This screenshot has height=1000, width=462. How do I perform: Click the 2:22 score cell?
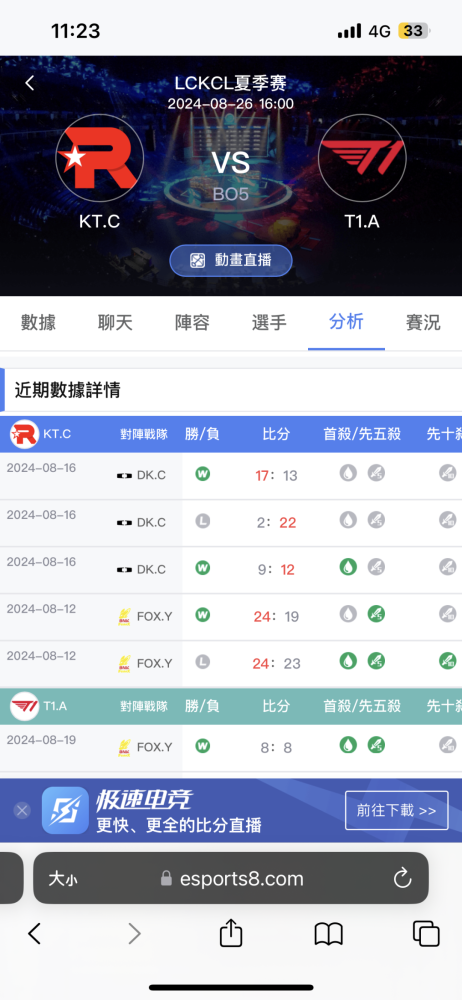click(x=276, y=523)
